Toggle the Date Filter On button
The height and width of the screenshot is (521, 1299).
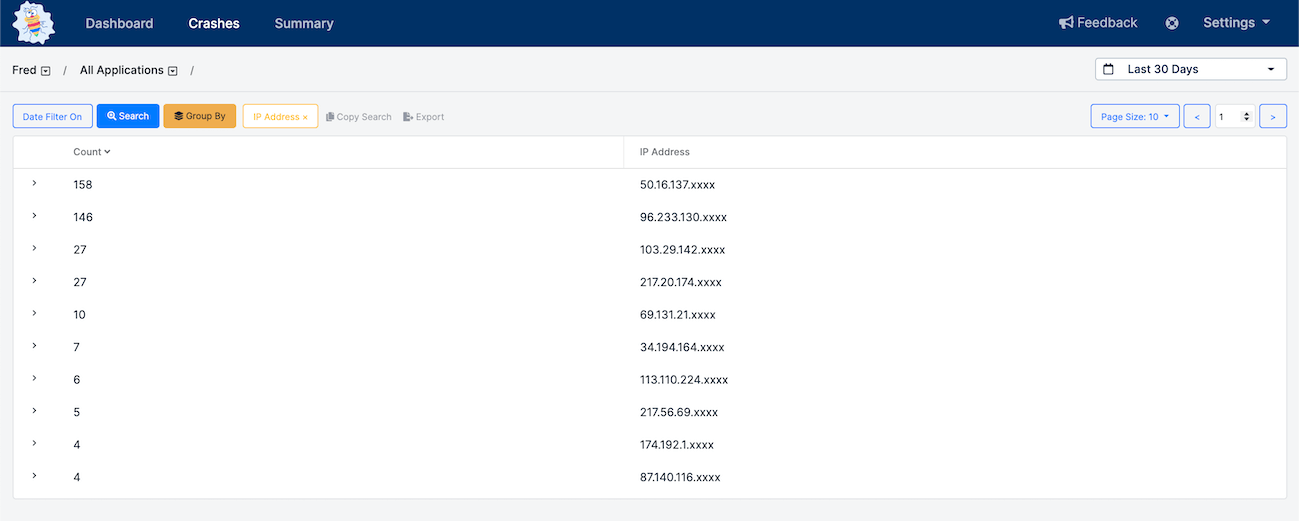point(52,117)
